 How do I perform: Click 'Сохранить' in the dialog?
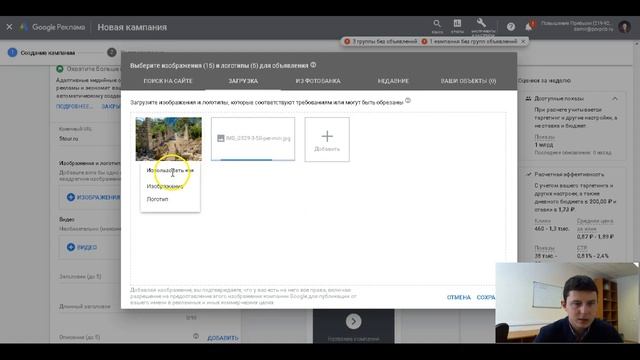click(x=486, y=298)
